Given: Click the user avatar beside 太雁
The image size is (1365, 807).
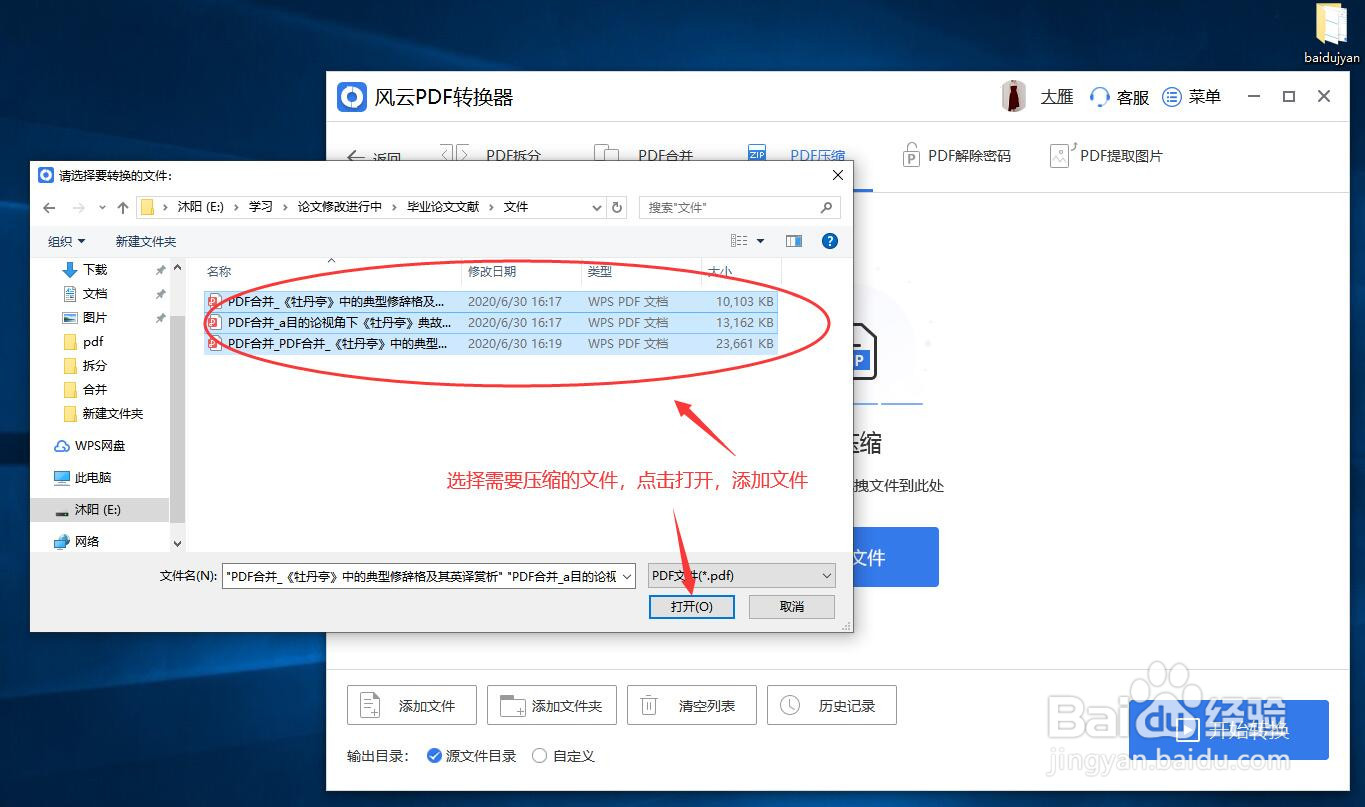Looking at the screenshot, I should [x=1012, y=96].
